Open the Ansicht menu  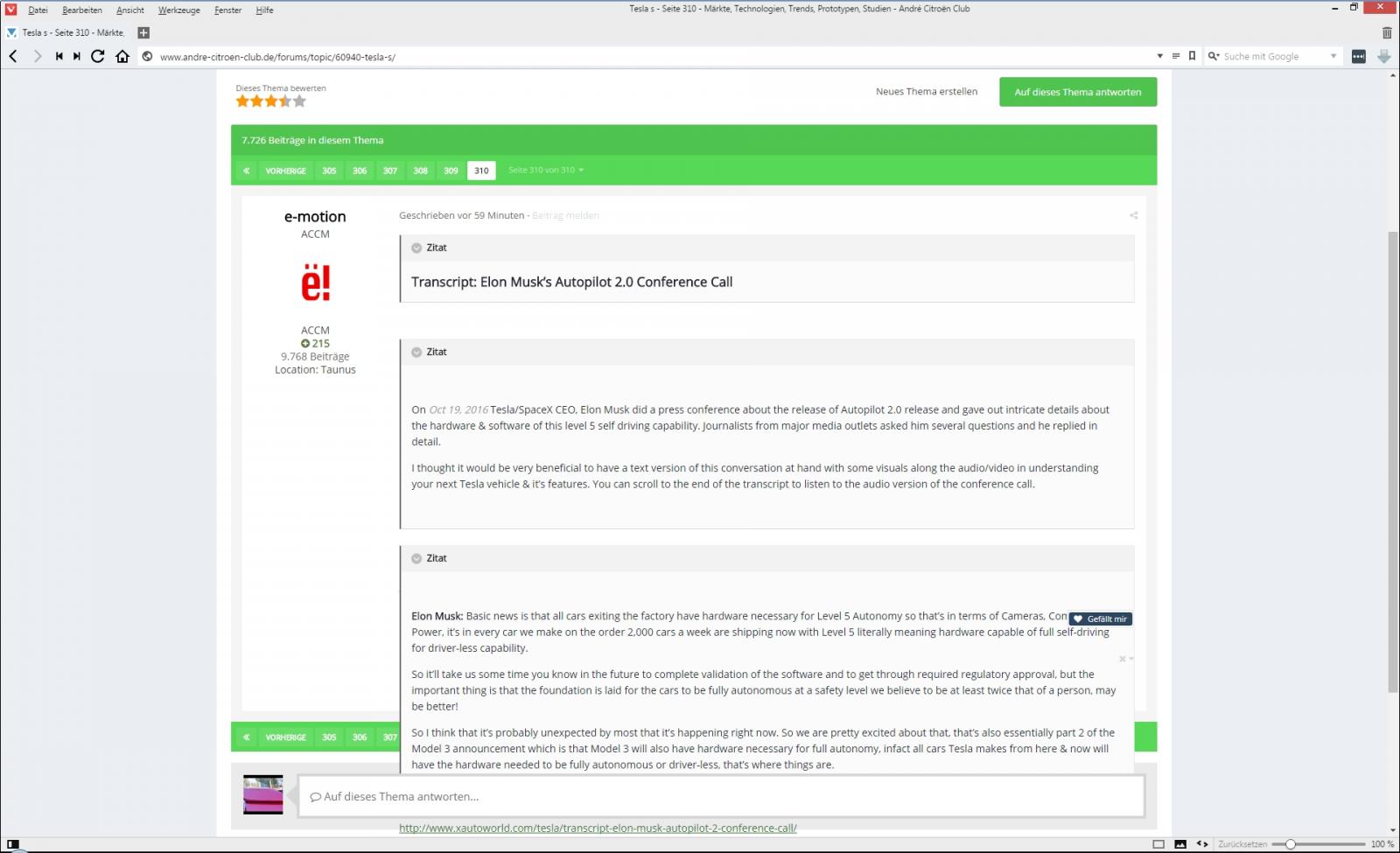click(130, 10)
